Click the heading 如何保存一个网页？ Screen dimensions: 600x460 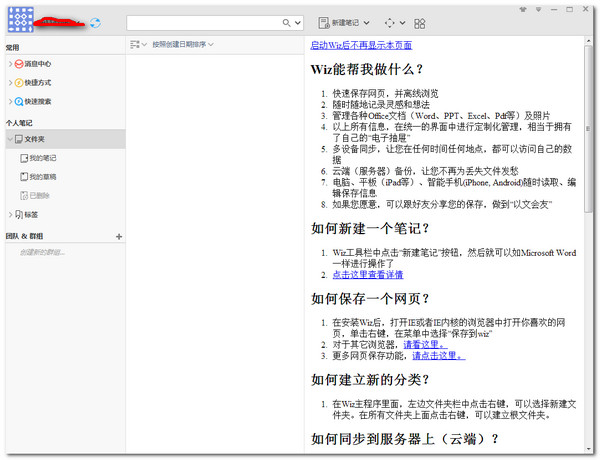[x=370, y=299]
